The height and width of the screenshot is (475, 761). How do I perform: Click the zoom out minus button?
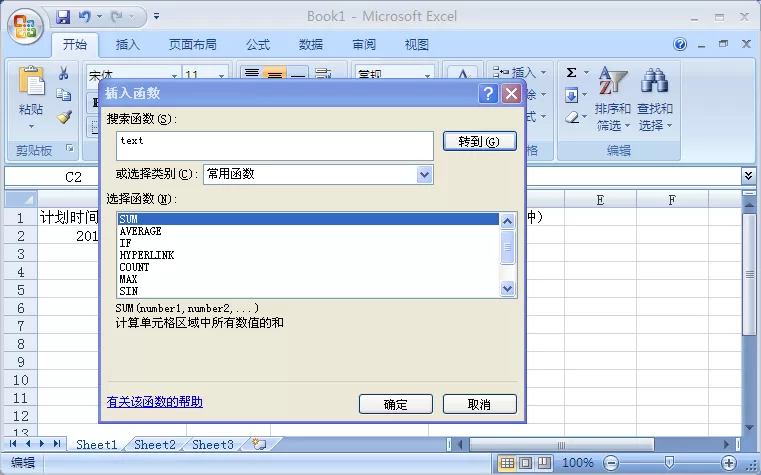(611, 463)
